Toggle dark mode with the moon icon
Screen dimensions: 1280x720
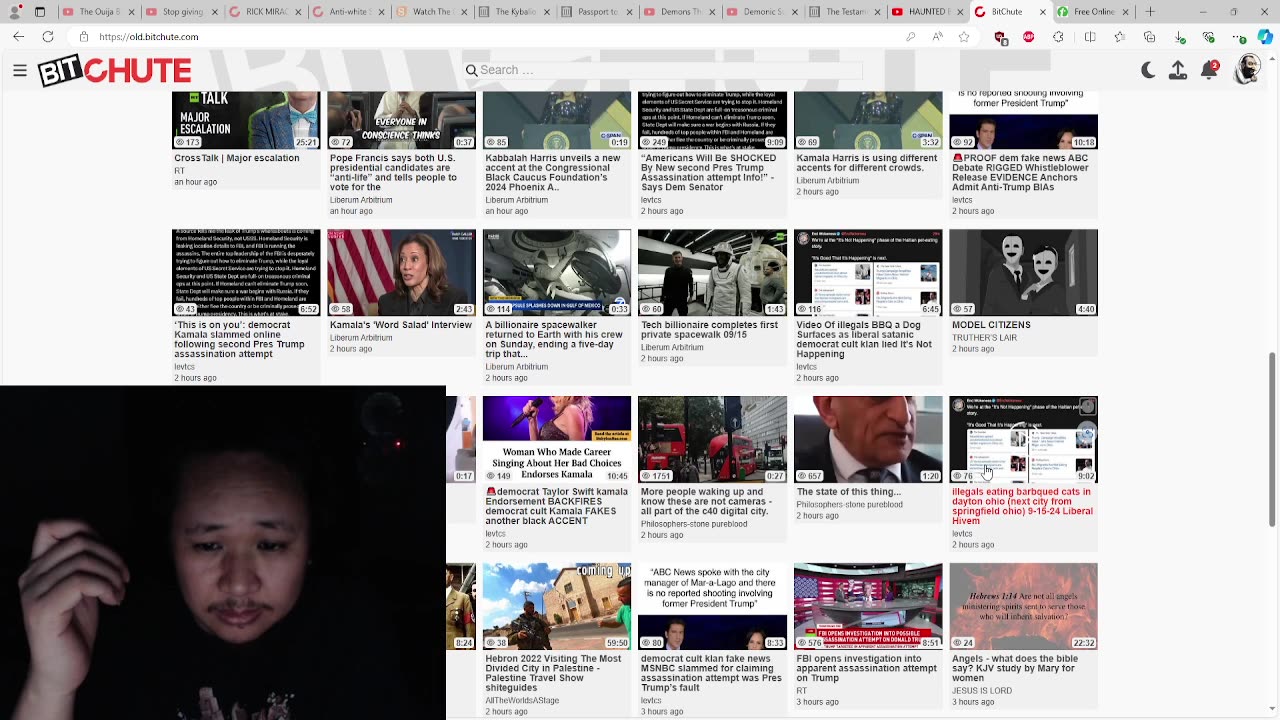(1148, 70)
